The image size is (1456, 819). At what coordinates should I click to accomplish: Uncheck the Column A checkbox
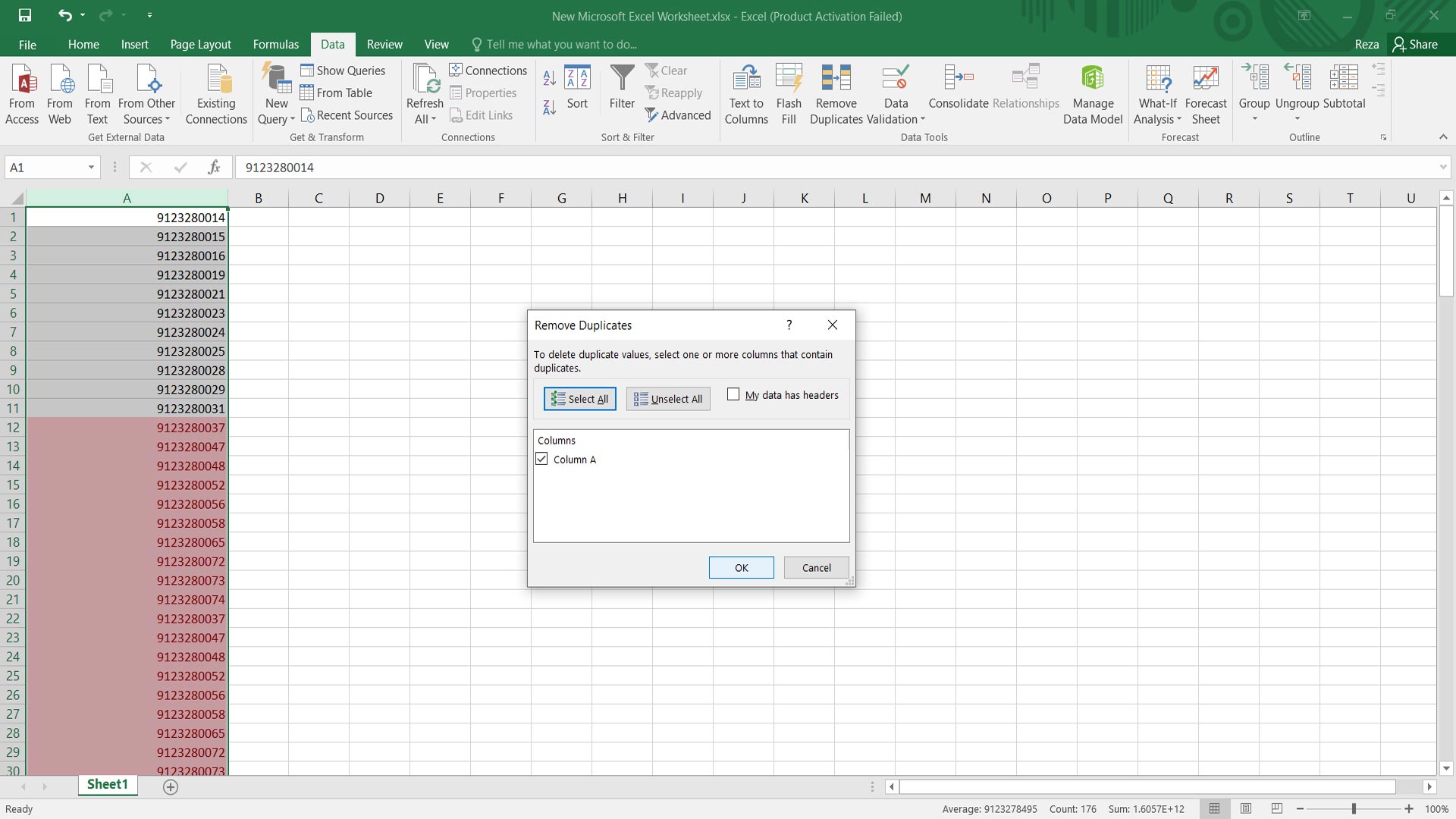point(542,459)
